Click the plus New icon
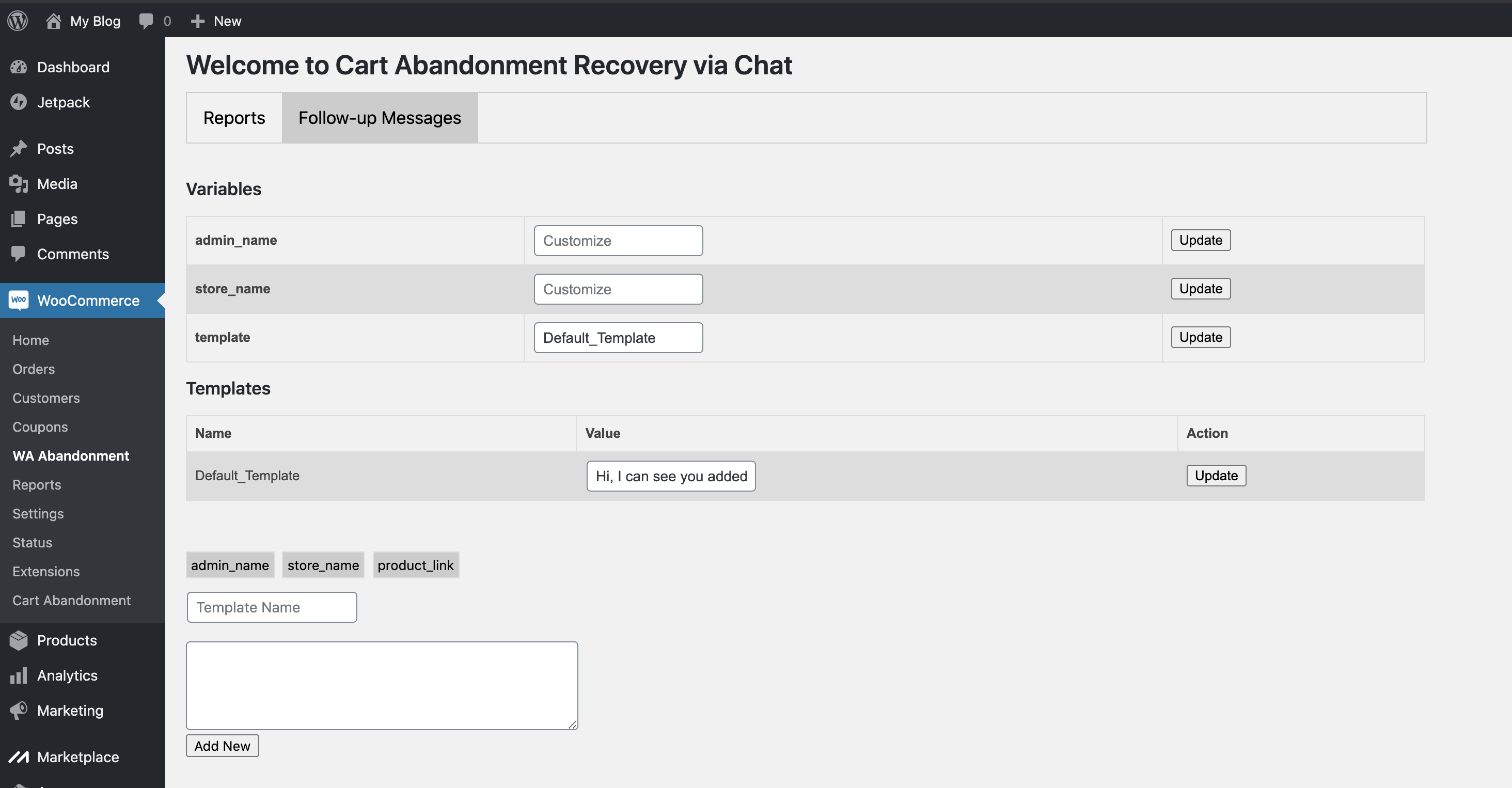The image size is (1512, 788). (198, 21)
